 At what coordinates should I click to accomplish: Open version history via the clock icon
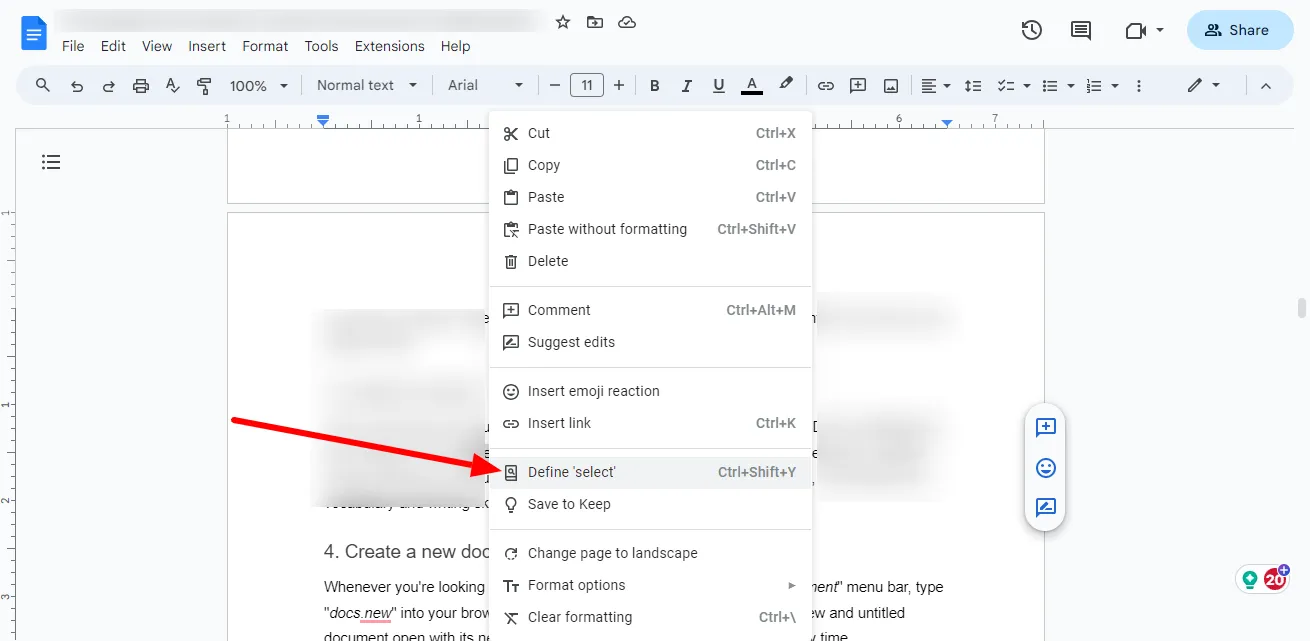coord(1031,30)
